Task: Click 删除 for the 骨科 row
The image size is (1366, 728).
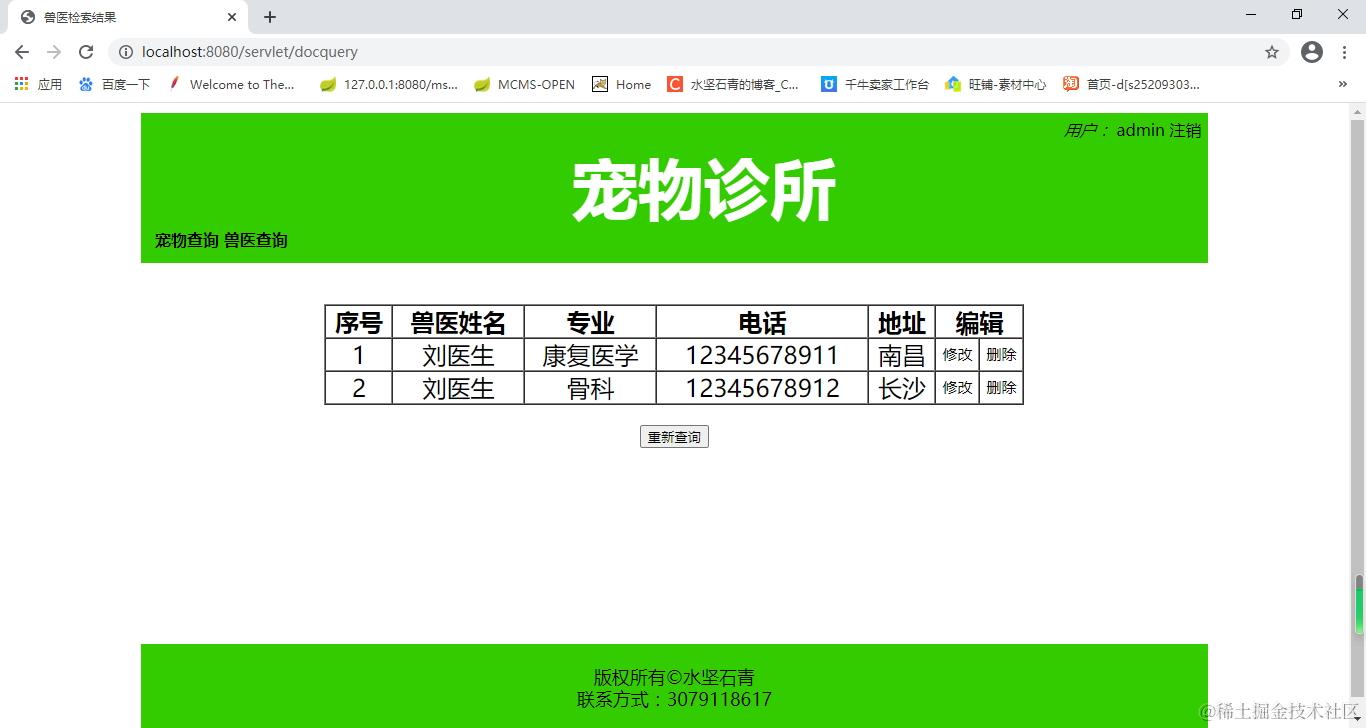Action: 1000,388
